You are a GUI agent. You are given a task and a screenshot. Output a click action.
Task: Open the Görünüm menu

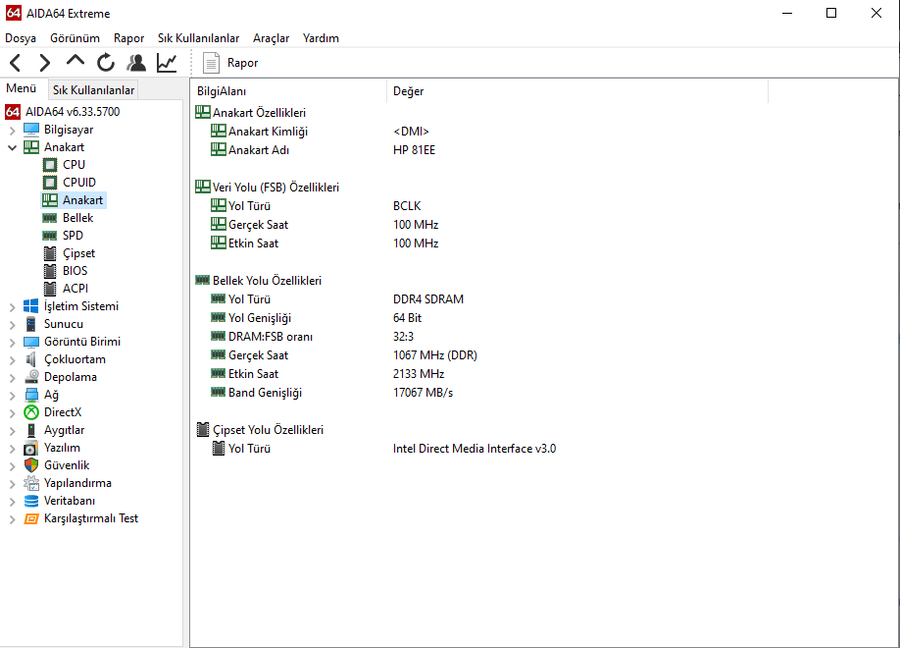(75, 38)
